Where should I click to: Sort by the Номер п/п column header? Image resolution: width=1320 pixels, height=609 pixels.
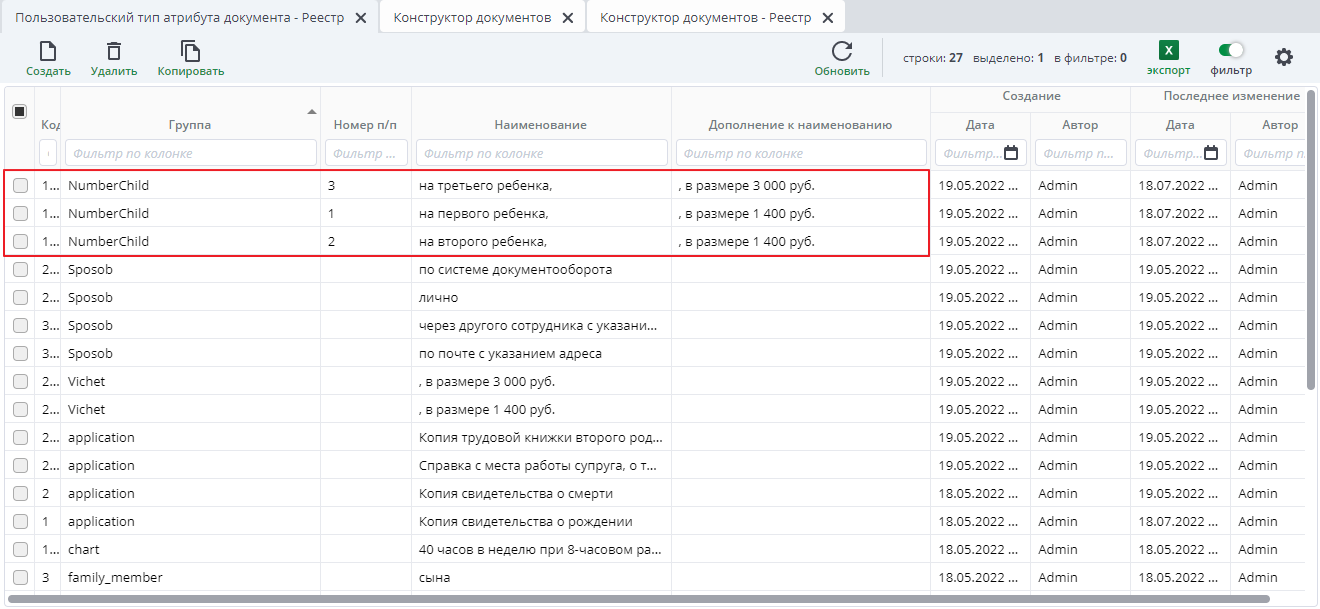coord(366,124)
